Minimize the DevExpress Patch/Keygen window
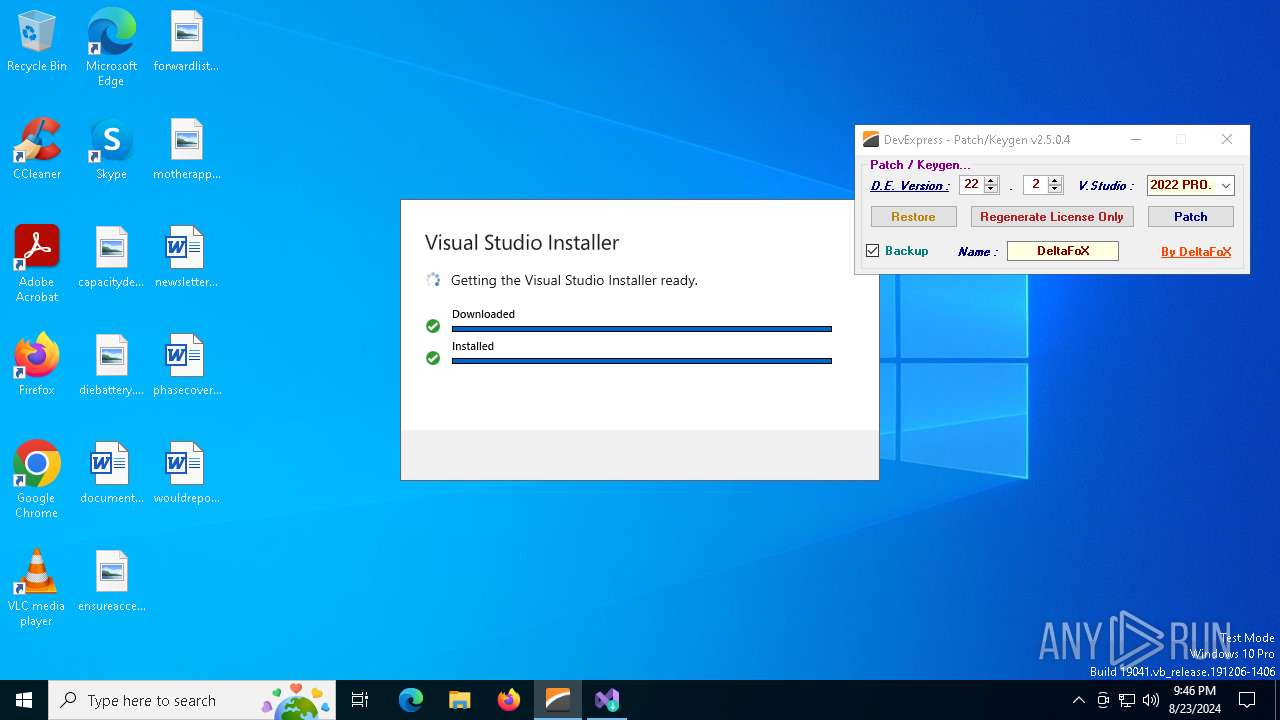Image resolution: width=1280 pixels, height=720 pixels. [1136, 140]
